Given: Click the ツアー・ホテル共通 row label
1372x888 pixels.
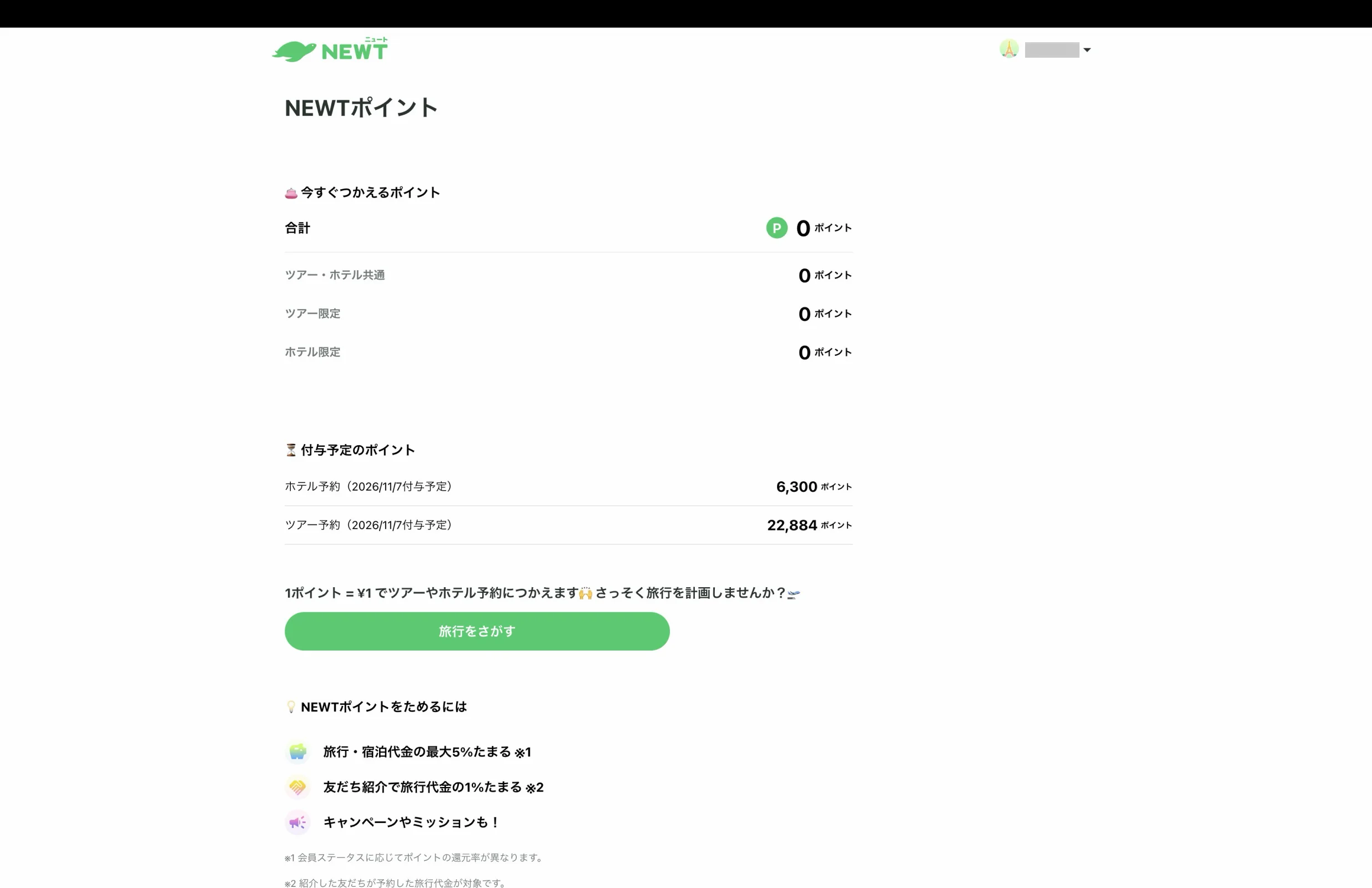Looking at the screenshot, I should (335, 275).
